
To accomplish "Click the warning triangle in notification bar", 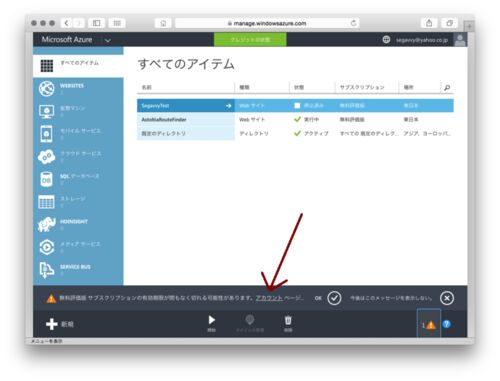I will coord(51,298).
